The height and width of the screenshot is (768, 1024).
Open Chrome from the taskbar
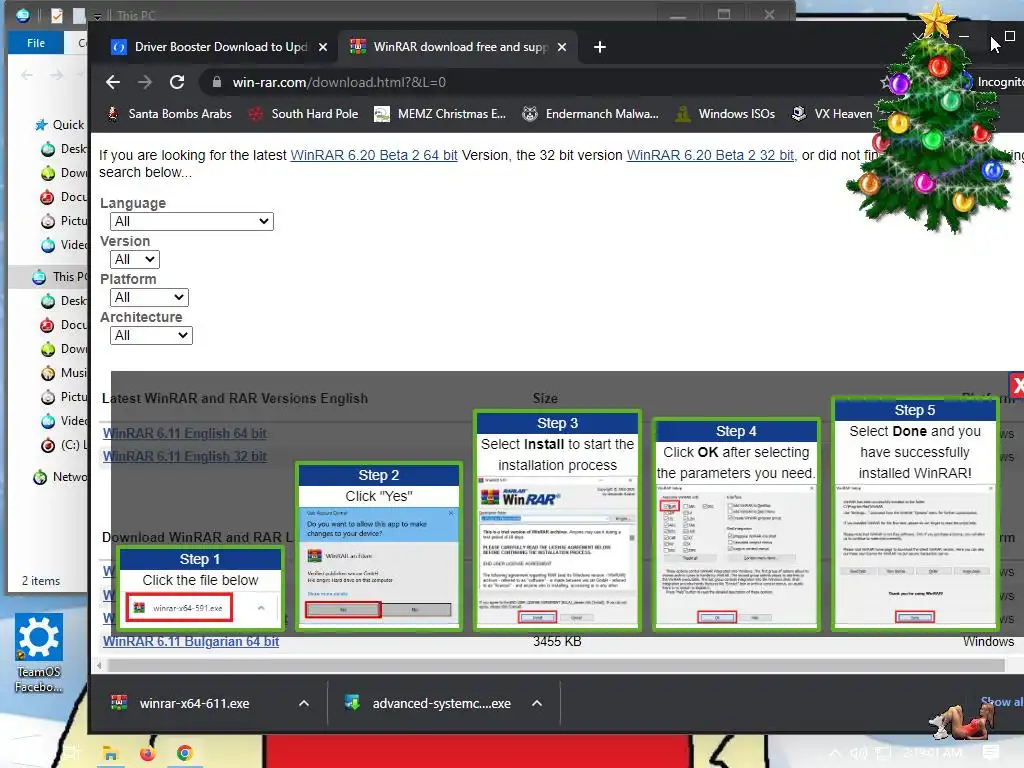click(x=185, y=754)
